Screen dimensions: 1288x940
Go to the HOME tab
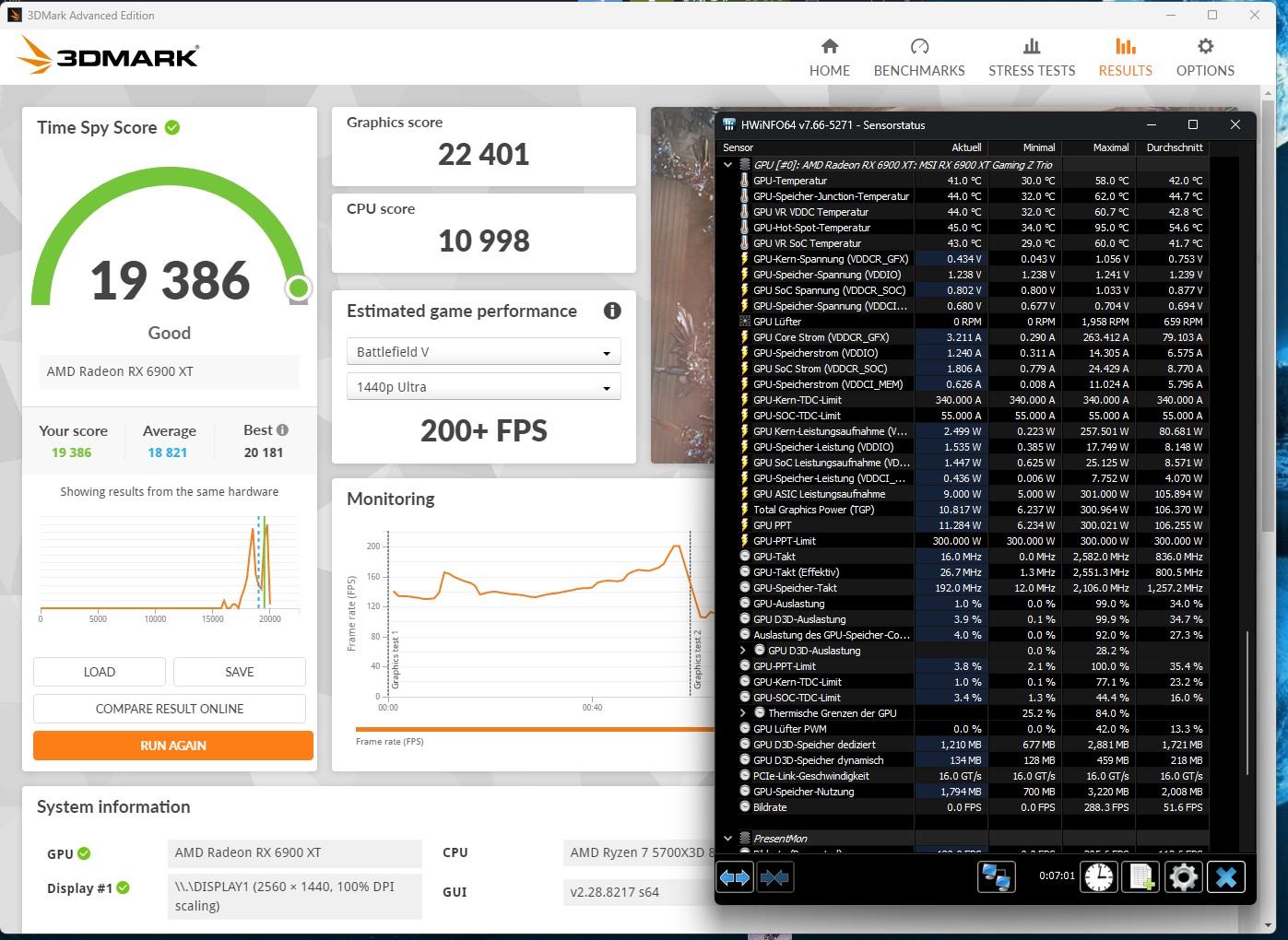coord(830,58)
